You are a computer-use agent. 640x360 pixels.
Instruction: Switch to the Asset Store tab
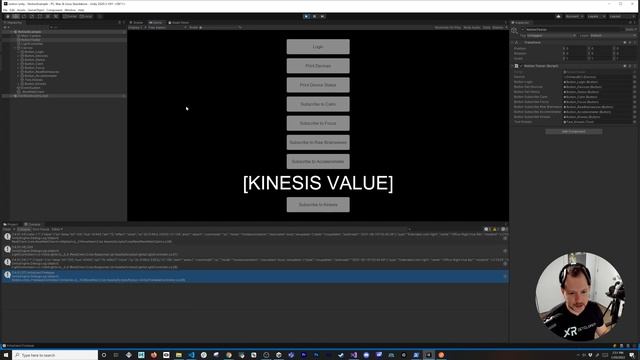(x=179, y=22)
